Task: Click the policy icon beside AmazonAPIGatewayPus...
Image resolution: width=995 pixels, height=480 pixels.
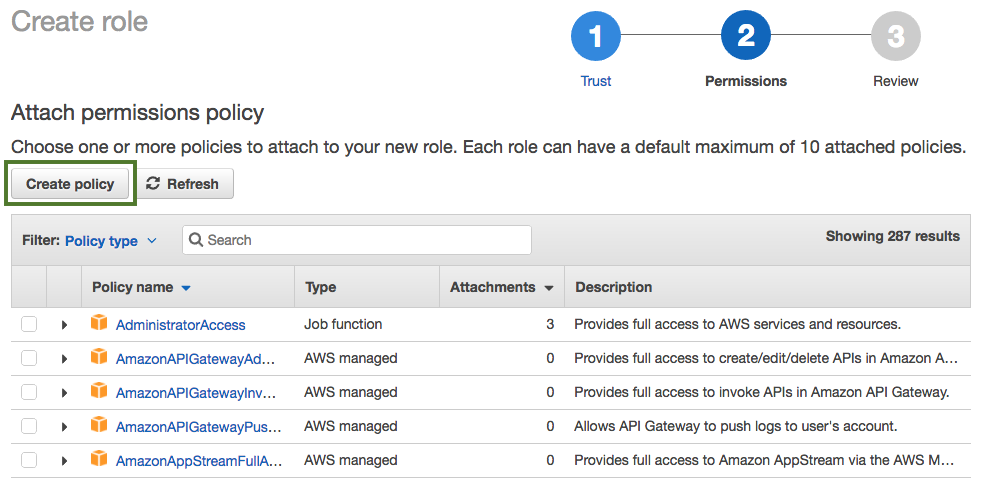Action: 98,425
